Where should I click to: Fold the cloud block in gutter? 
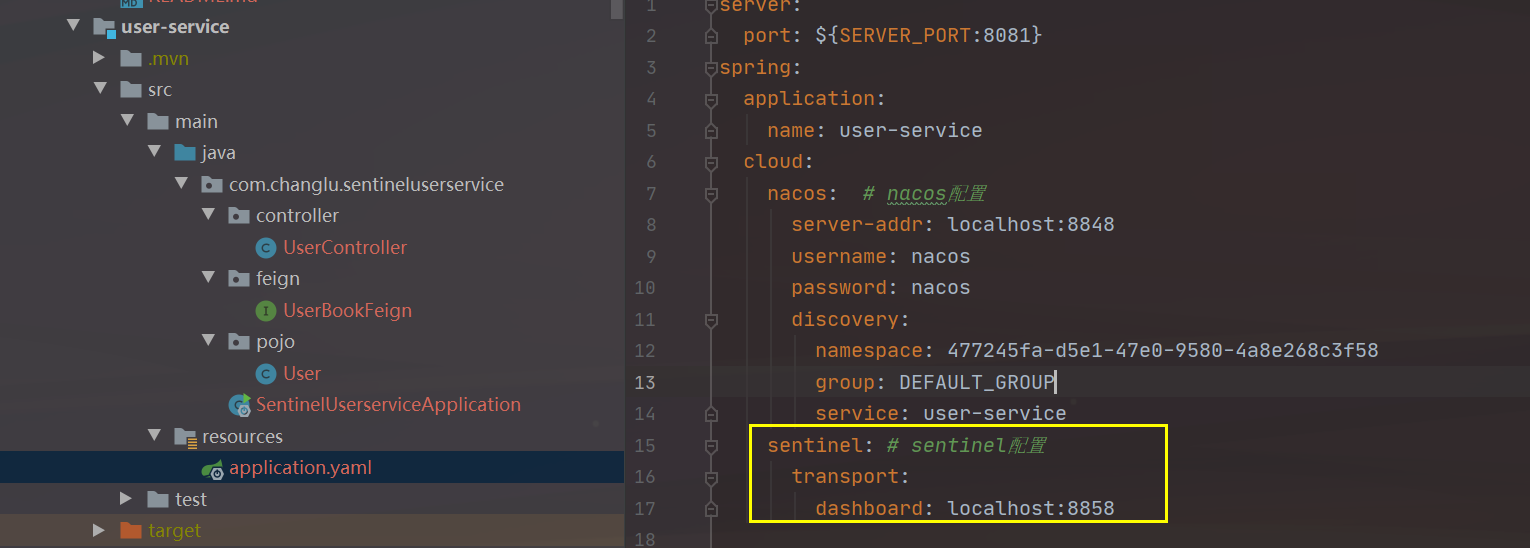pyautogui.click(x=711, y=162)
